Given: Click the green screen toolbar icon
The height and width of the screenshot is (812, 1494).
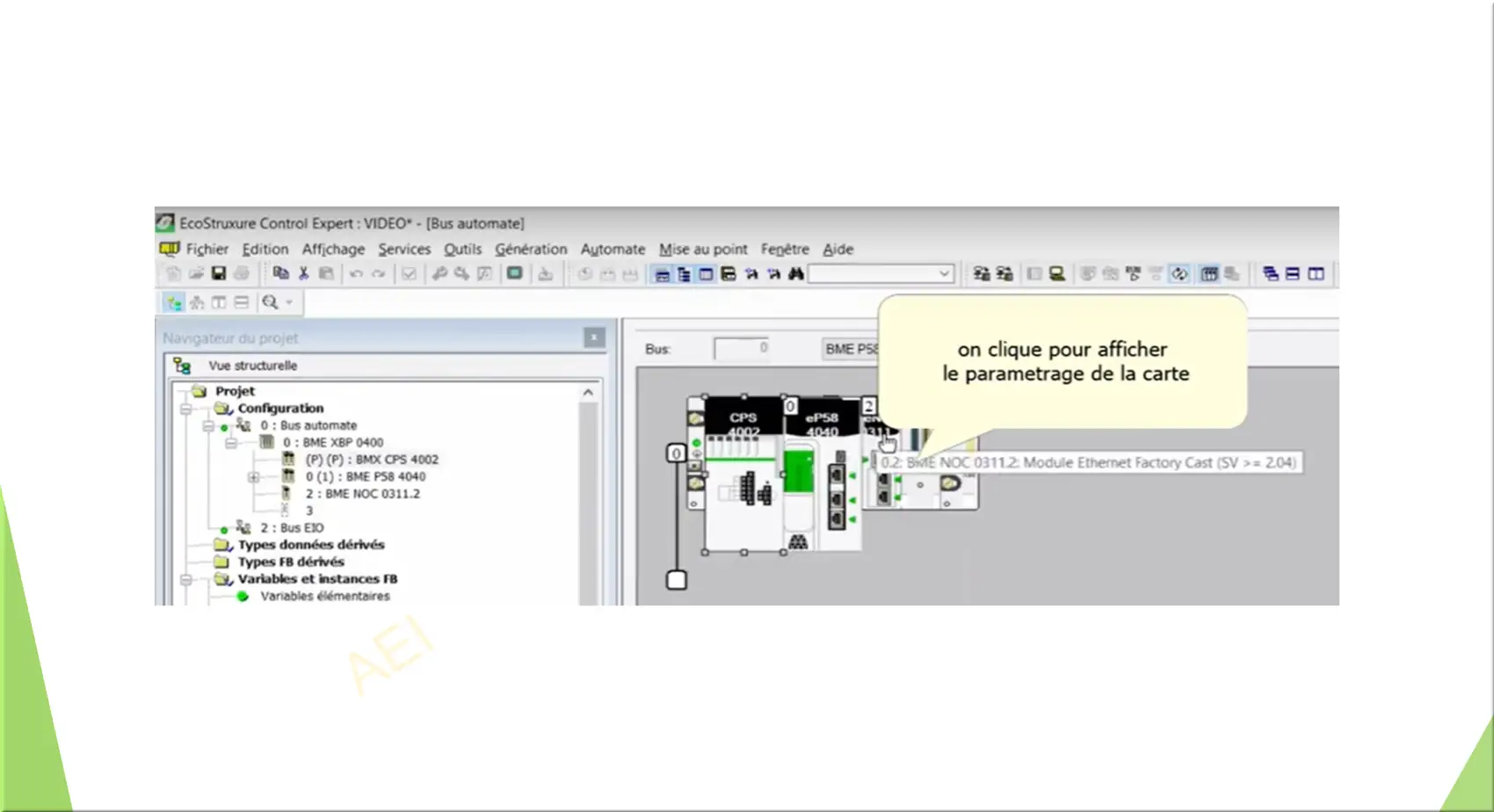Looking at the screenshot, I should pyautogui.click(x=515, y=274).
